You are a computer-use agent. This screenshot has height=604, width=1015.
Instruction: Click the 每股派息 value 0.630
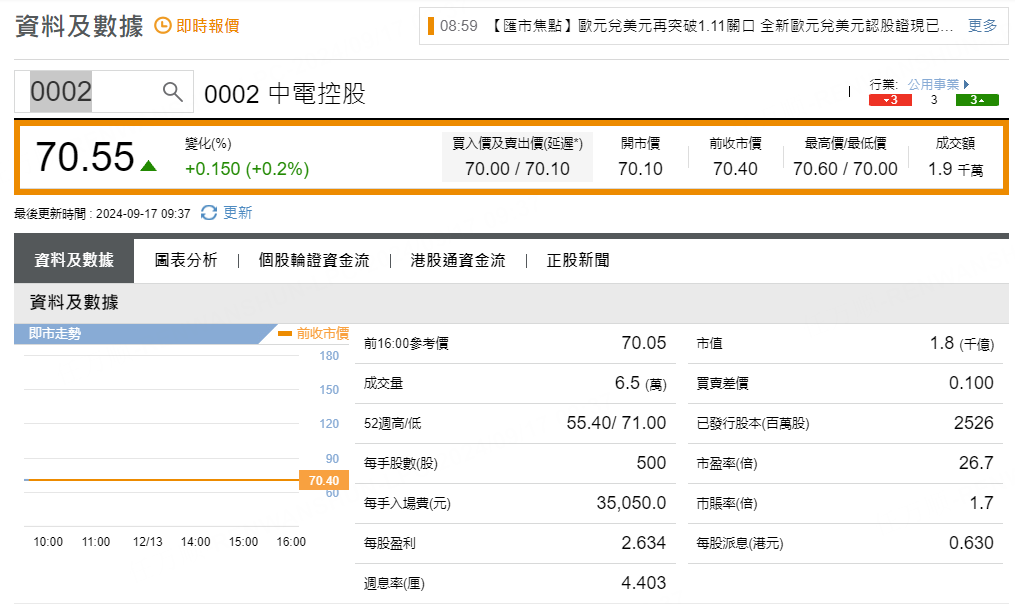pyautogui.click(x=971, y=543)
